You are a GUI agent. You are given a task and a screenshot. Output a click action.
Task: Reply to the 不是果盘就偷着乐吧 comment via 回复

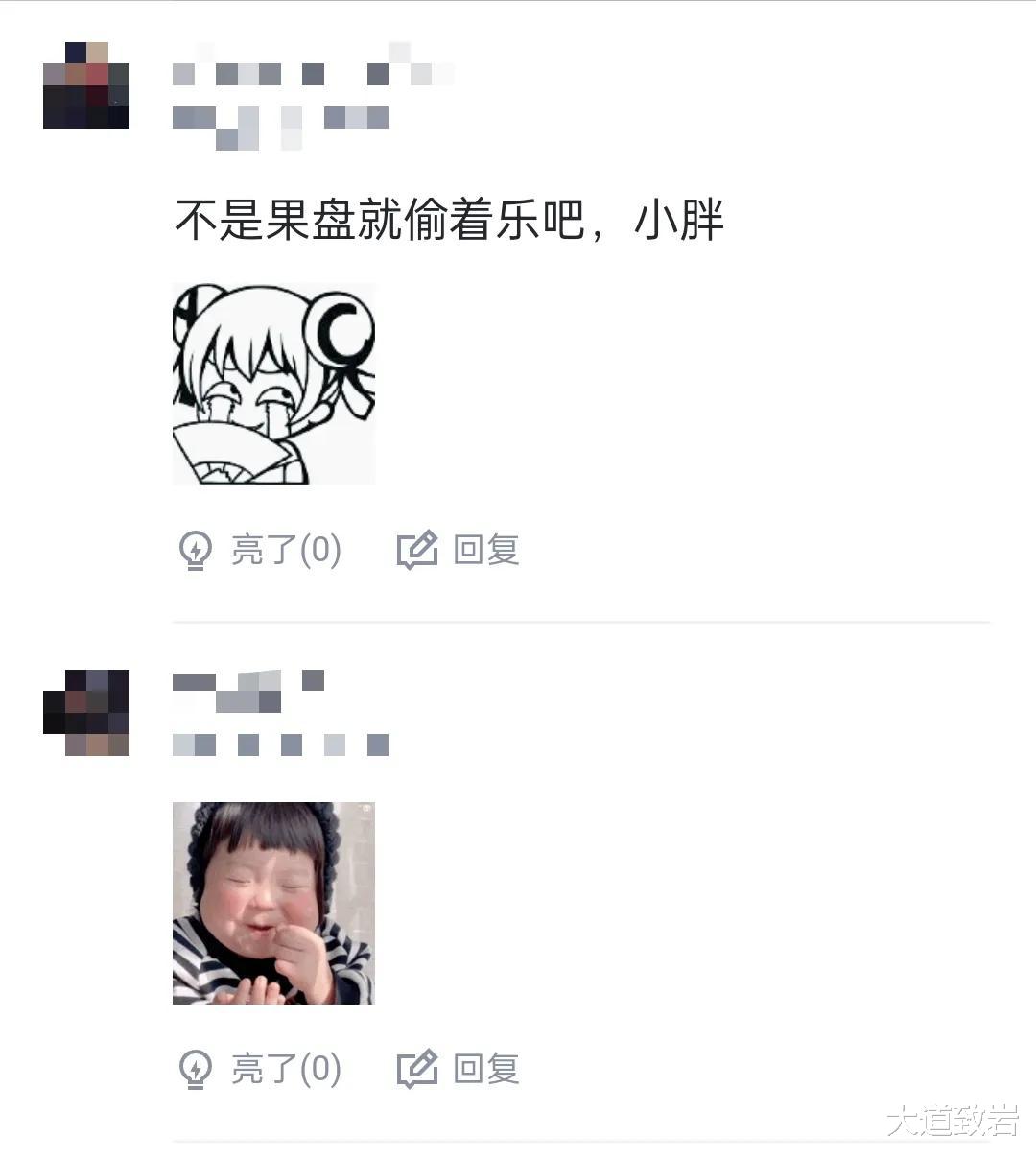coord(459,550)
